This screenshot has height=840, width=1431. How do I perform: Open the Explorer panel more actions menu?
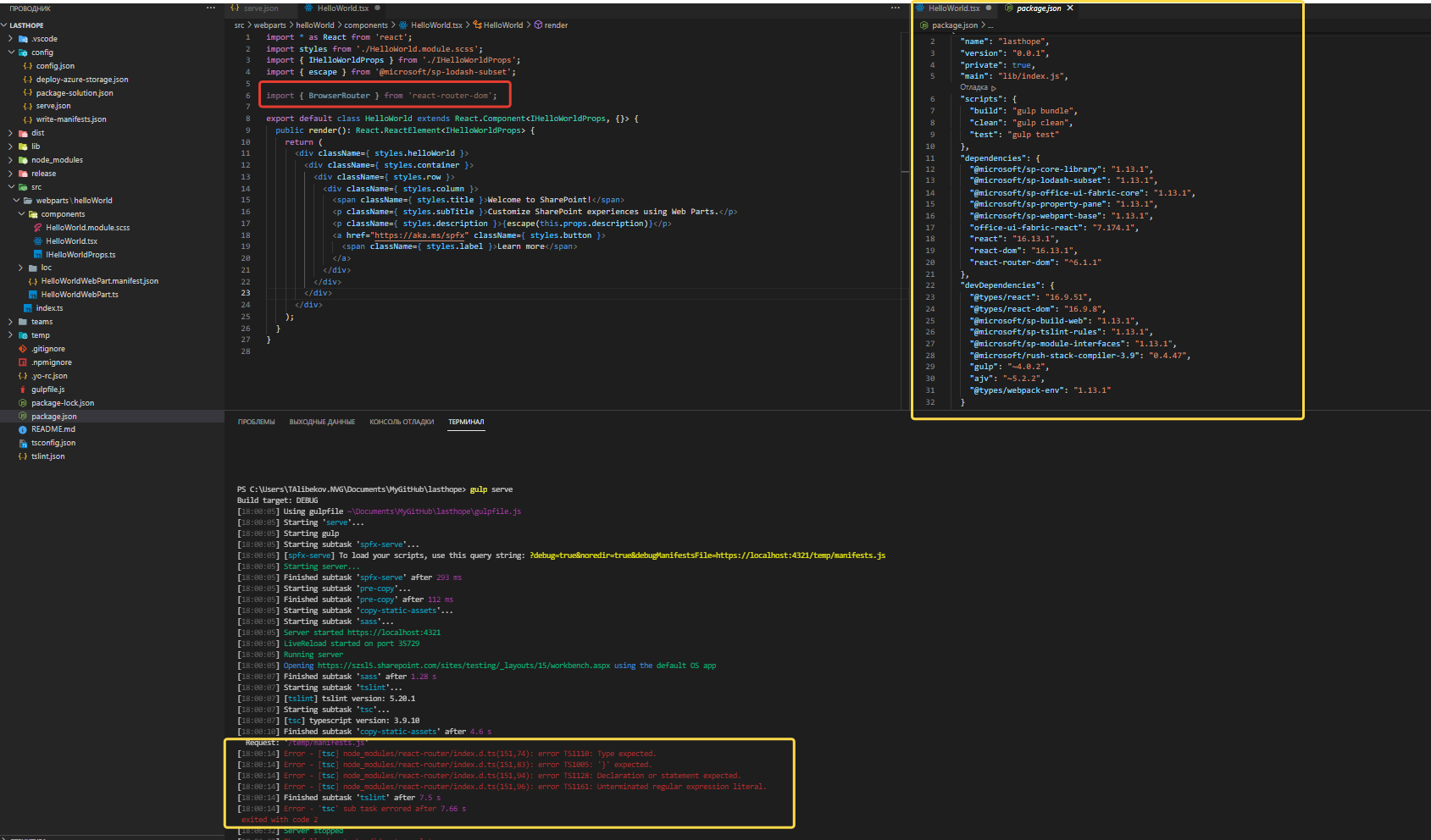(211, 8)
